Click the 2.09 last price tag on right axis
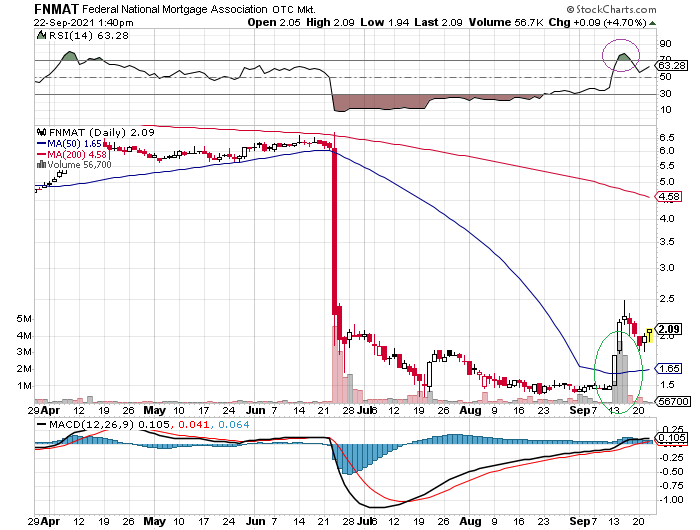The image size is (700, 530). (x=669, y=329)
